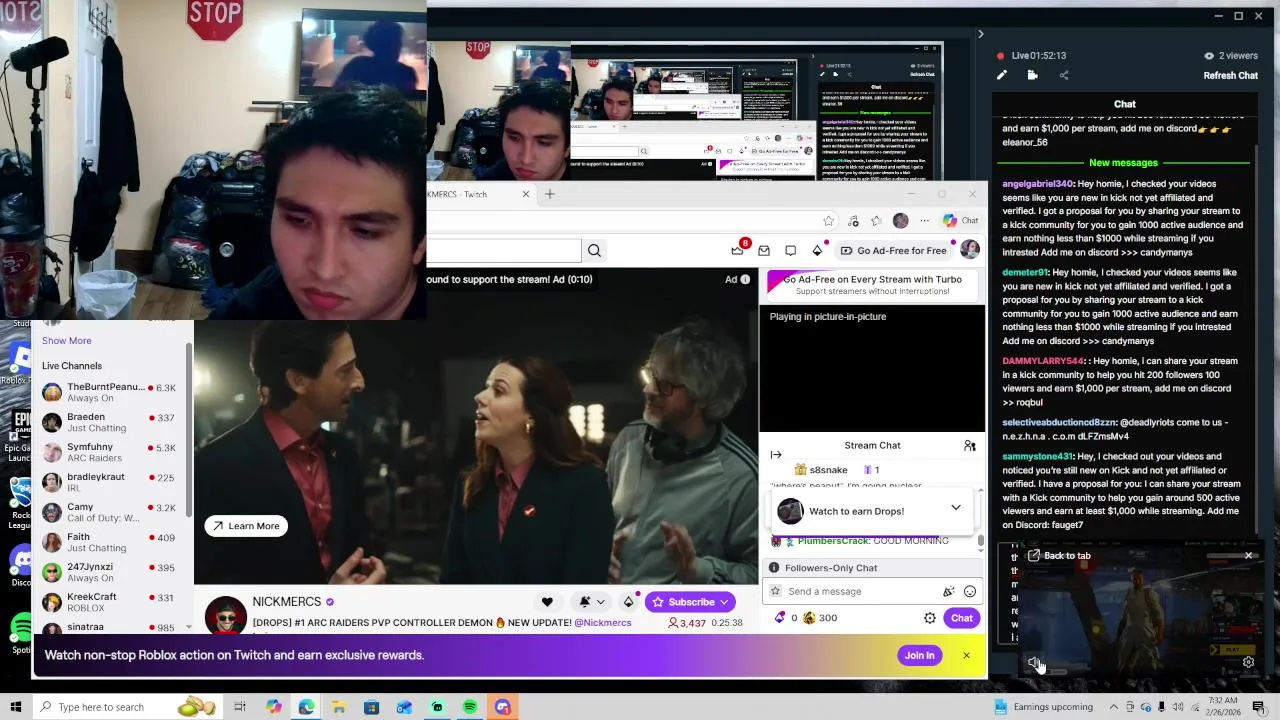Click the Learn More ad button
1280x720 pixels.
tap(246, 526)
